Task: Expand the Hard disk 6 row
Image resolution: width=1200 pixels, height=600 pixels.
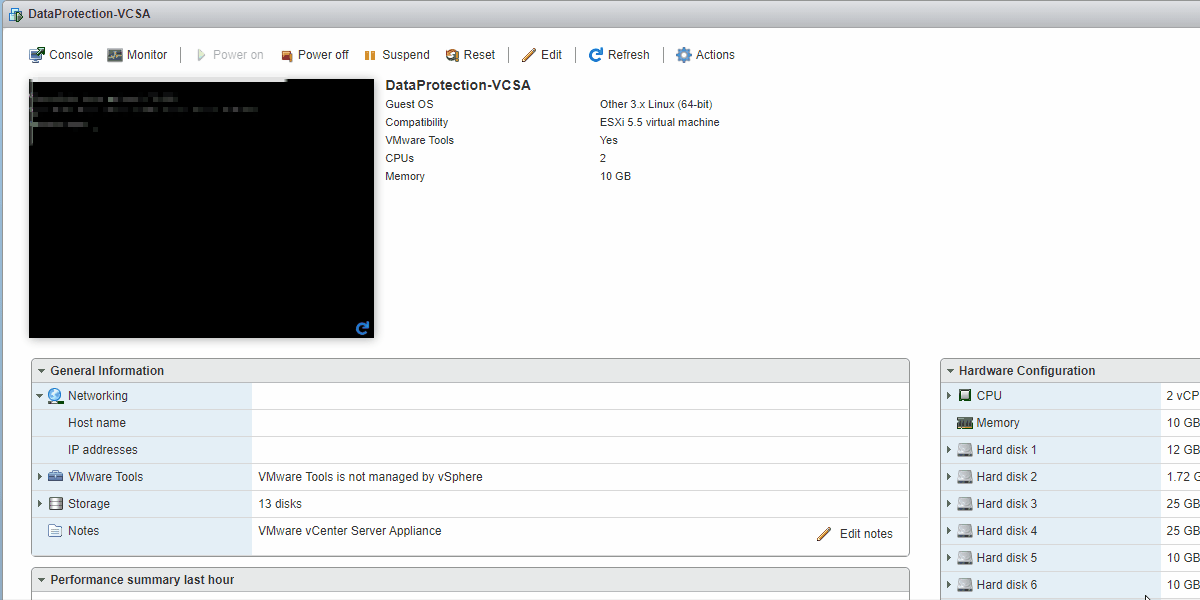Action: [949, 585]
